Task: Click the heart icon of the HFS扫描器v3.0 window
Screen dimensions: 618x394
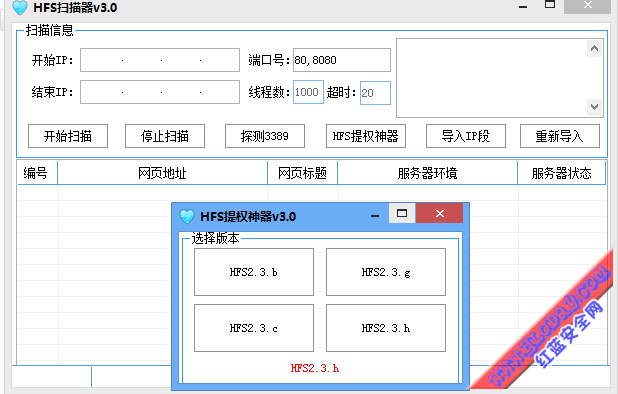Action: point(20,7)
